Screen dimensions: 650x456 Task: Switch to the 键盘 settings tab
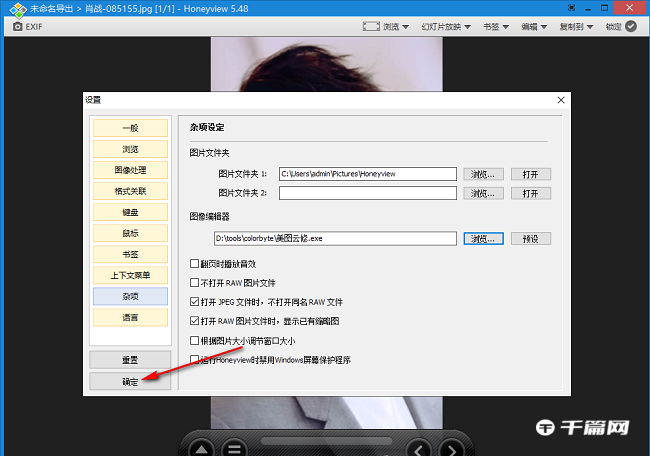[x=130, y=212]
